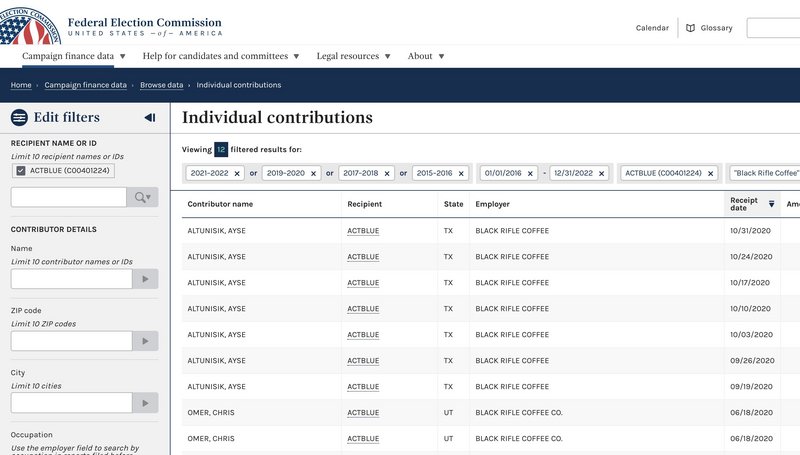Screen dimensions: 800x455
Task: Open ACTBLUE link in 09/19/2020 row
Action: click(x=363, y=387)
